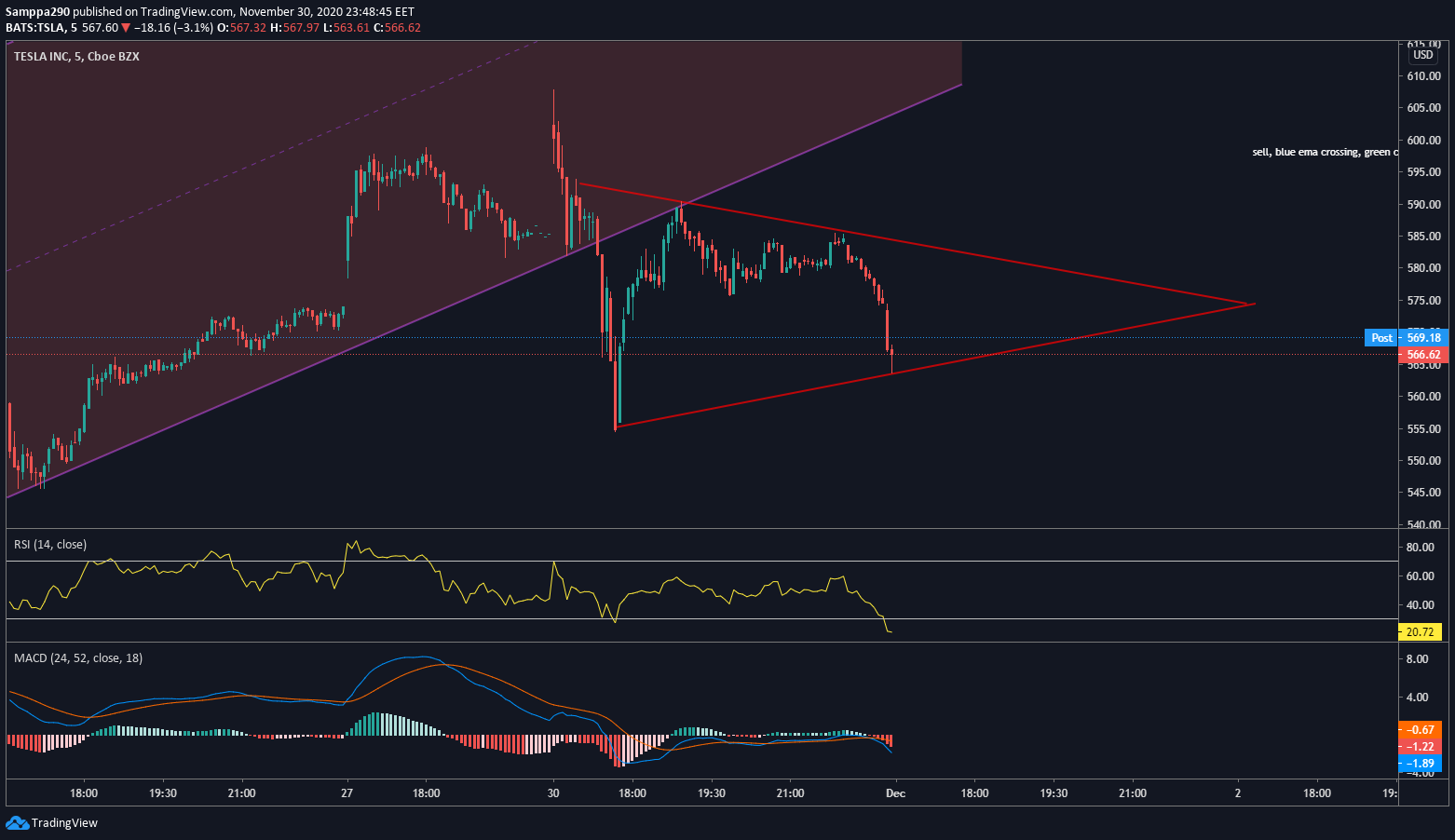Click the 540.00 price axis label
Image resolution: width=1455 pixels, height=840 pixels.
coord(1422,523)
